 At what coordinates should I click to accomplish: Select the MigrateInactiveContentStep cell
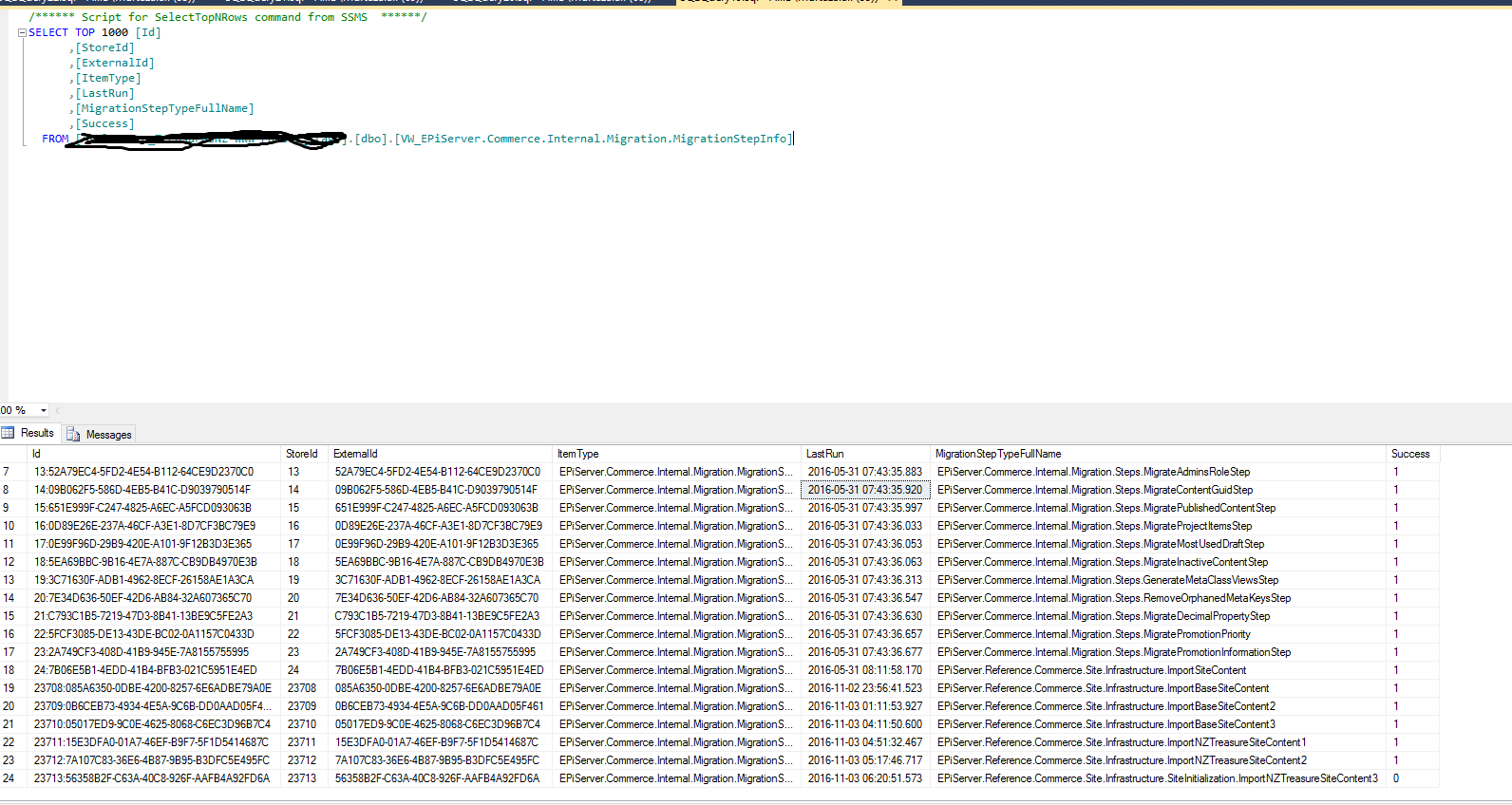click(1159, 562)
